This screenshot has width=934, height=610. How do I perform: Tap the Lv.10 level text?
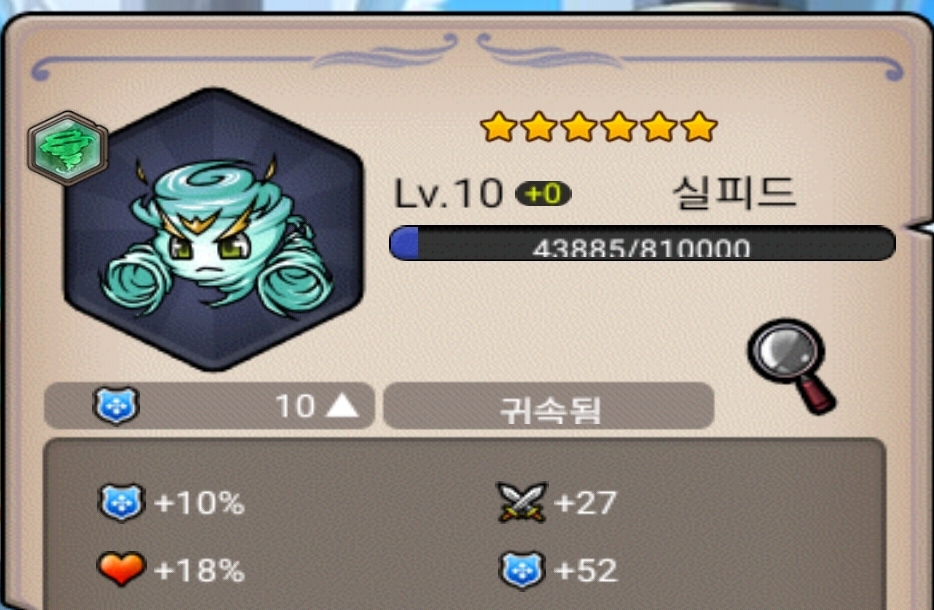coord(449,194)
